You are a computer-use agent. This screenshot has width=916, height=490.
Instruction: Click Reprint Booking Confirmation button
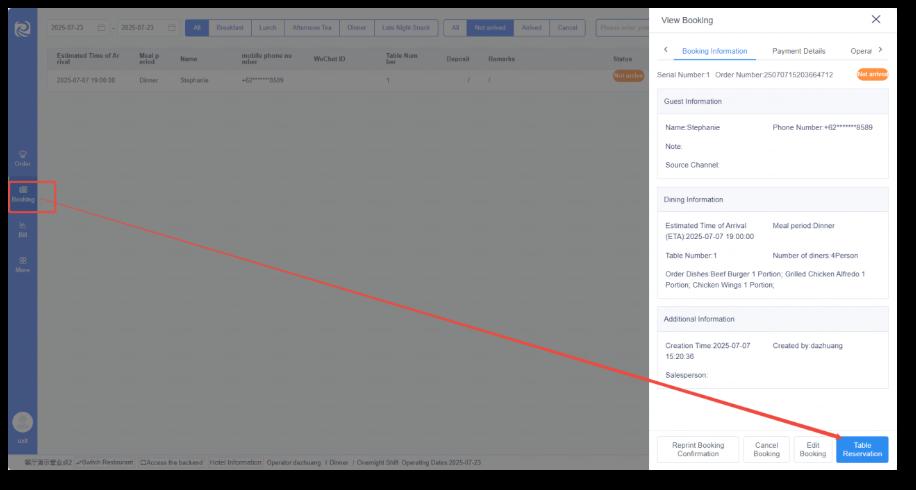(698, 449)
